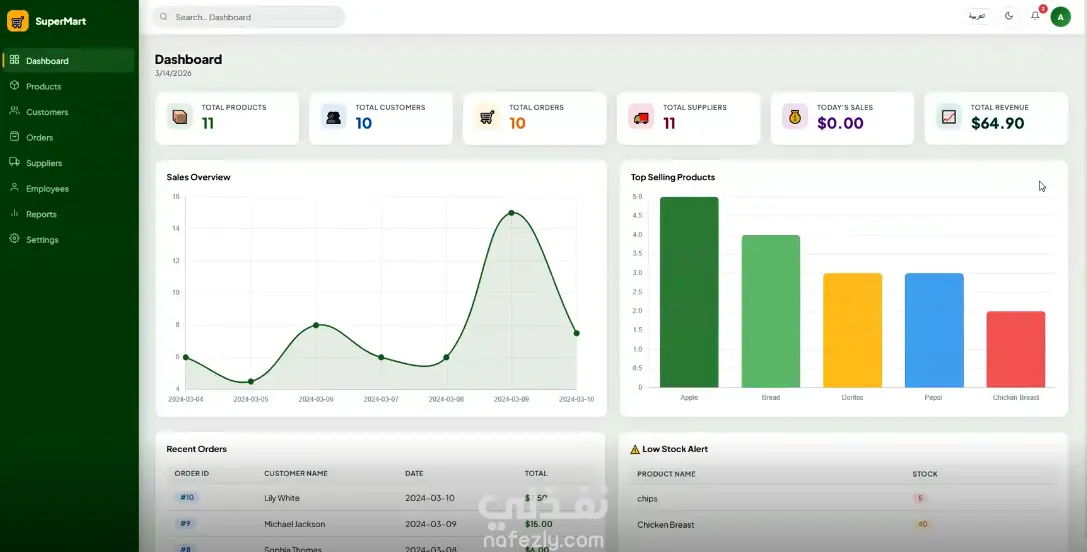Click the Employees person icon in sidebar
Image resolution: width=1087 pixels, height=552 pixels.
(x=14, y=188)
